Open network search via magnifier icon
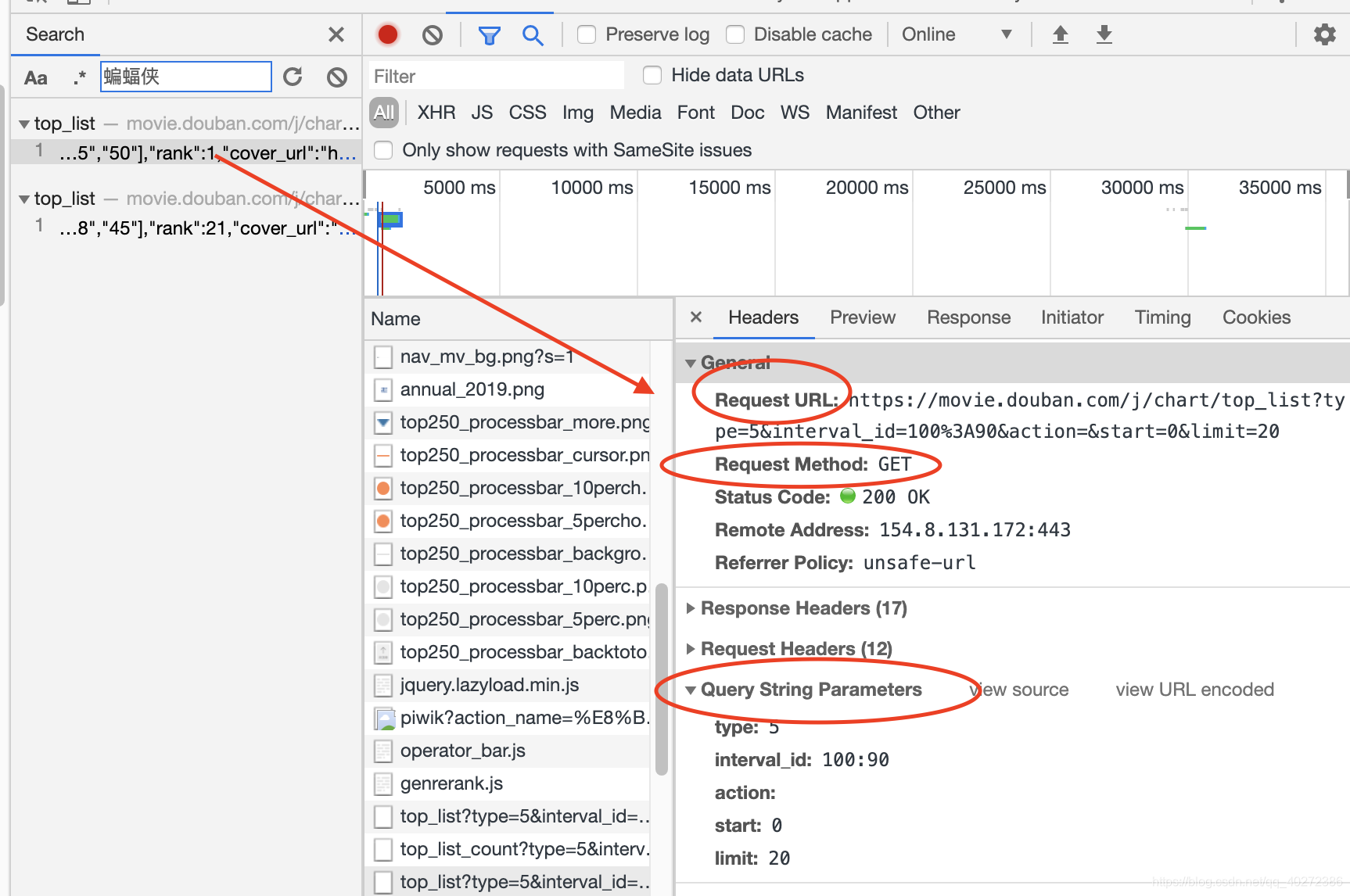Screen dimensions: 1350x896 point(533,34)
